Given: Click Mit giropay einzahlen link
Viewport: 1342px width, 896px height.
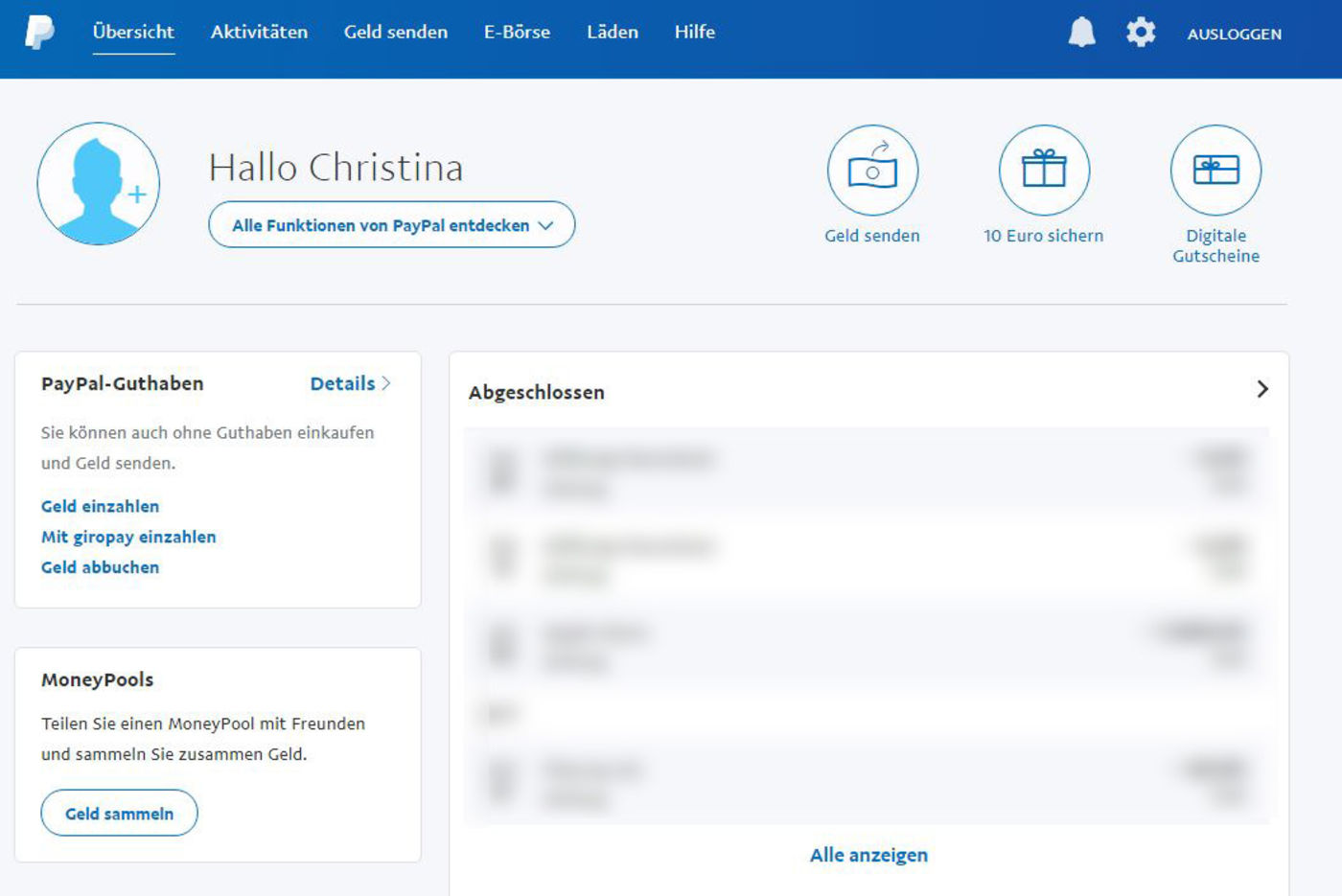Looking at the screenshot, I should tap(128, 537).
